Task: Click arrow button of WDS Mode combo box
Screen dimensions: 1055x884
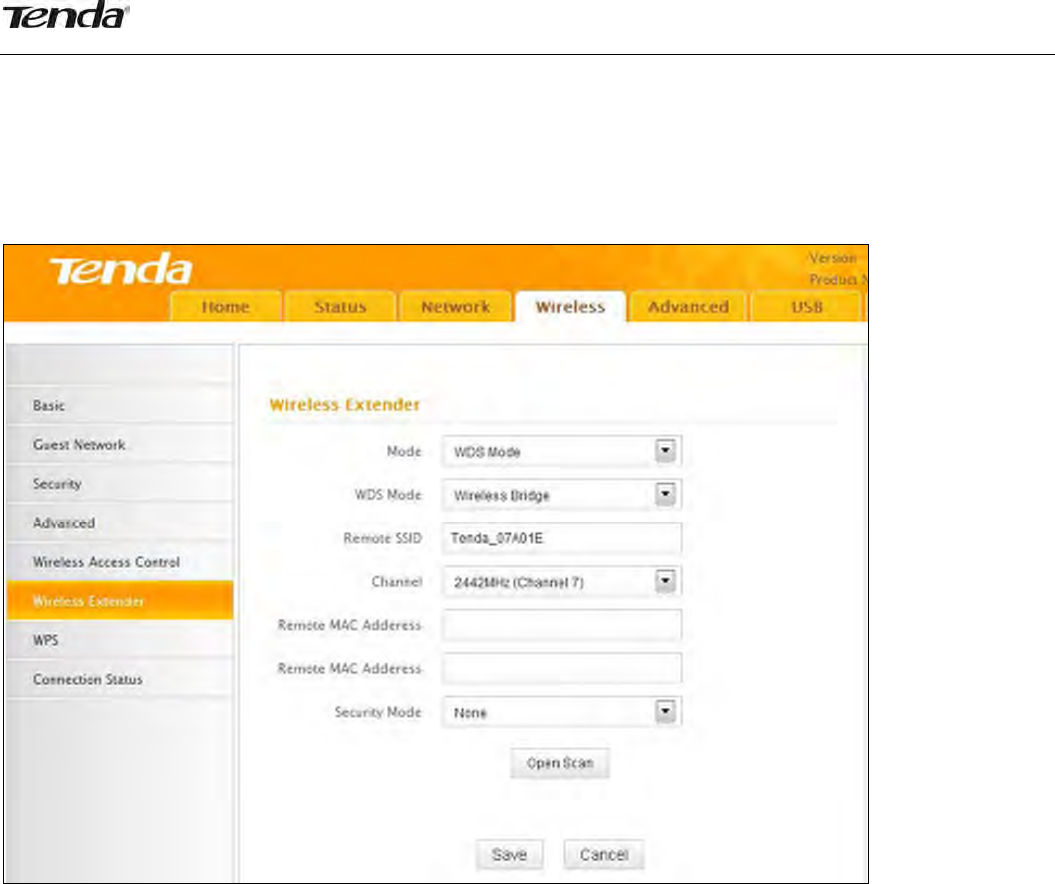Action: 665,495
